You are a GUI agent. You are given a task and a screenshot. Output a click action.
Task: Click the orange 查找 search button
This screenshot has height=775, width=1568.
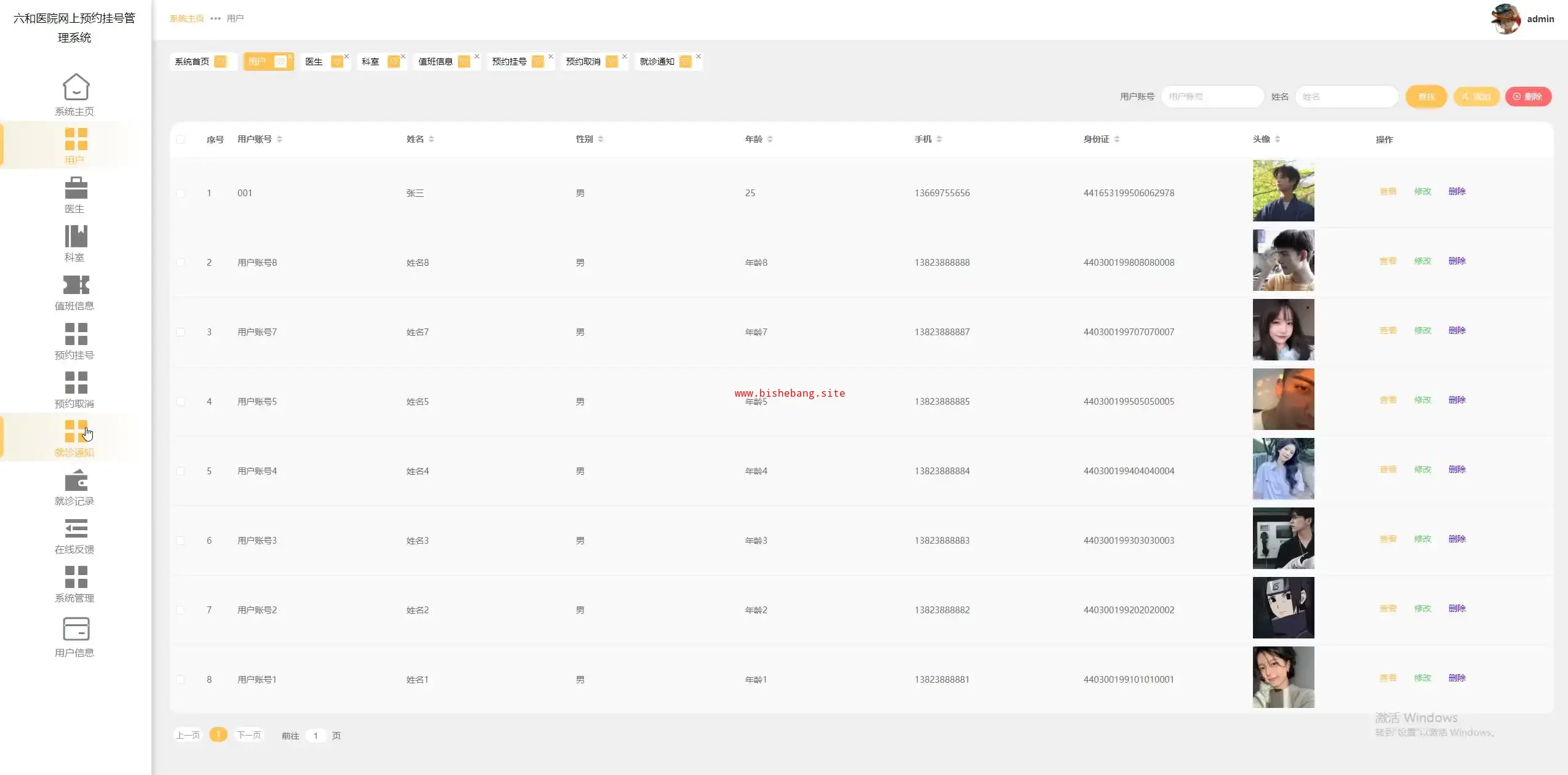click(x=1426, y=97)
